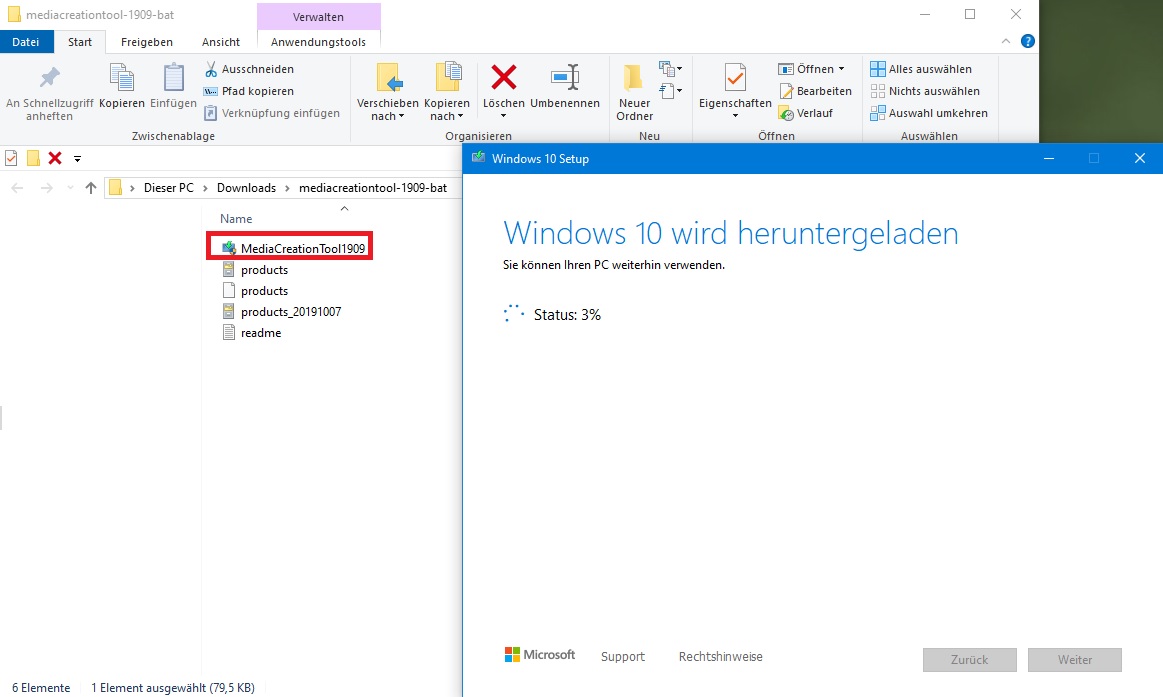This screenshot has height=697, width=1163.
Task: Select the readme file
Action: 252,333
